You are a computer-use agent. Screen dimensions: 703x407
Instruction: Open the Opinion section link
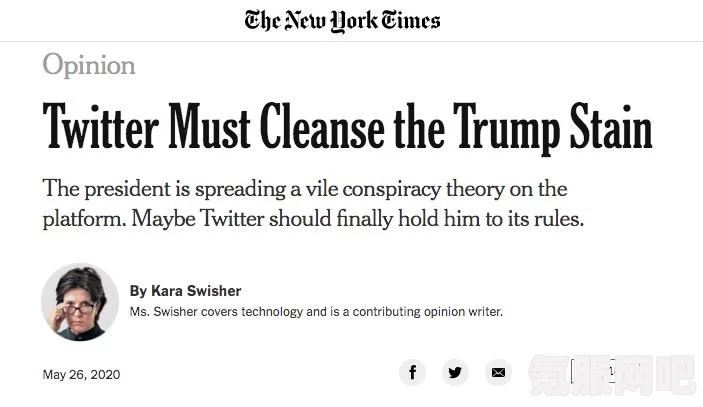89,65
